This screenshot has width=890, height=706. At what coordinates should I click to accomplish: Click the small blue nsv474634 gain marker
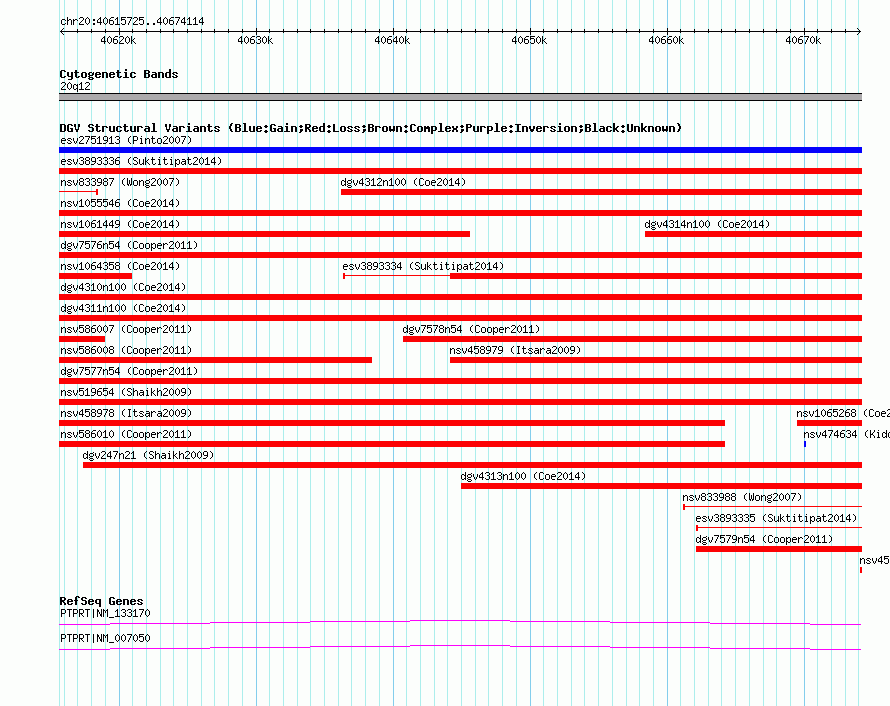click(x=805, y=444)
